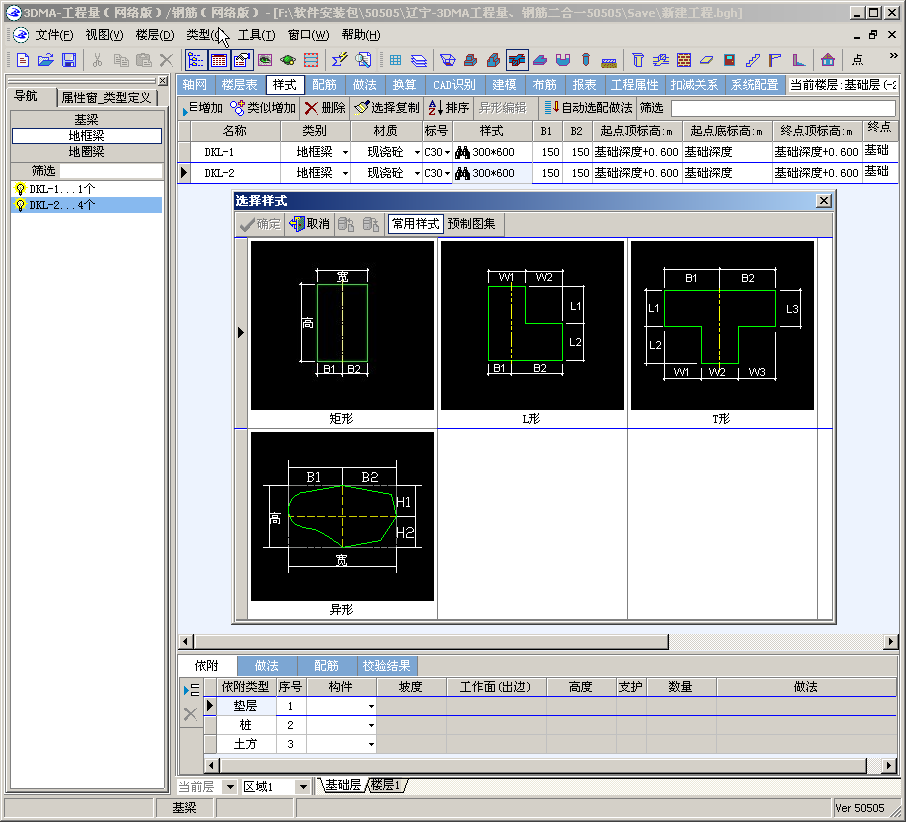Open the 区域1 dropdown
This screenshot has height=822, width=906.
pyautogui.click(x=302, y=787)
